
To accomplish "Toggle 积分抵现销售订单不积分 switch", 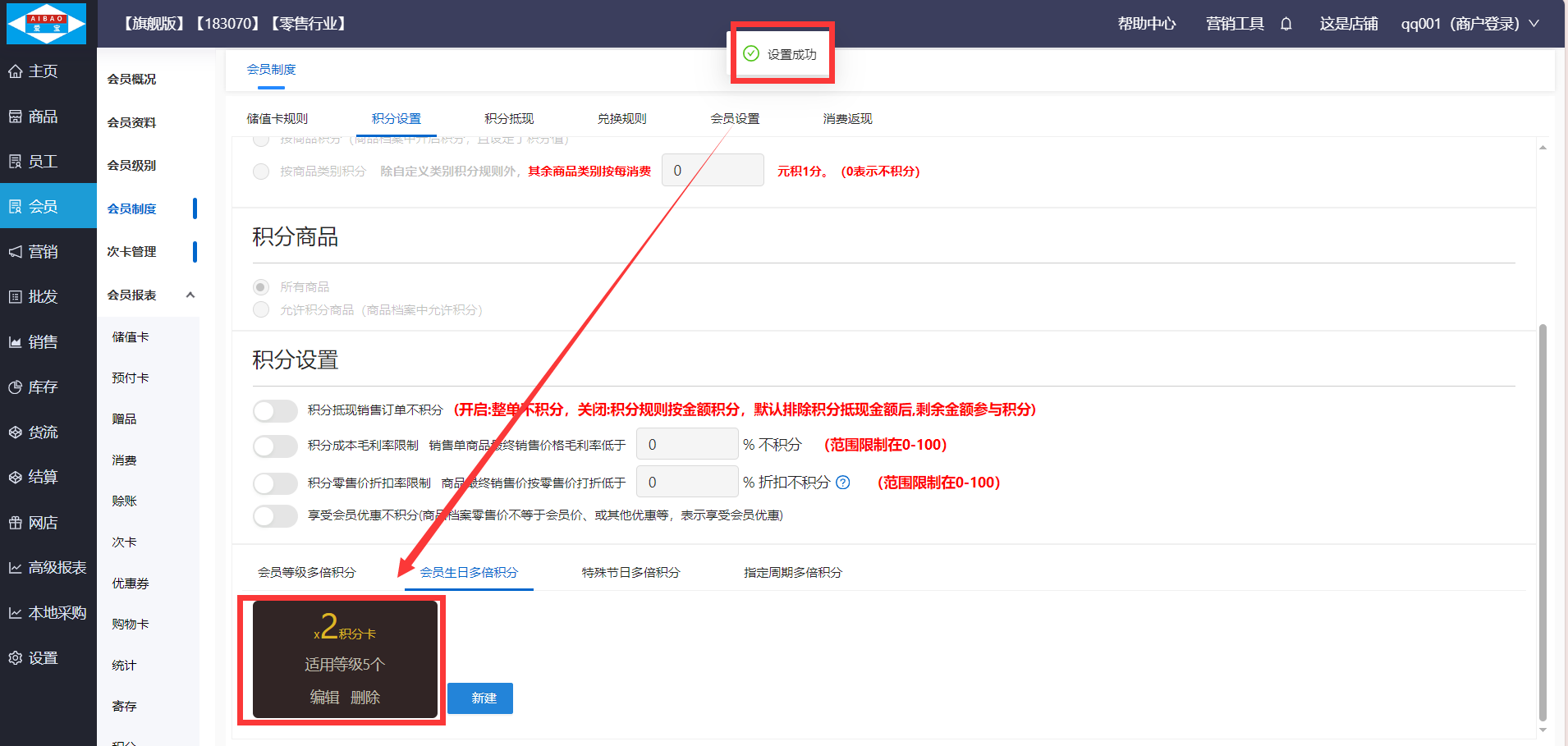I will [275, 410].
